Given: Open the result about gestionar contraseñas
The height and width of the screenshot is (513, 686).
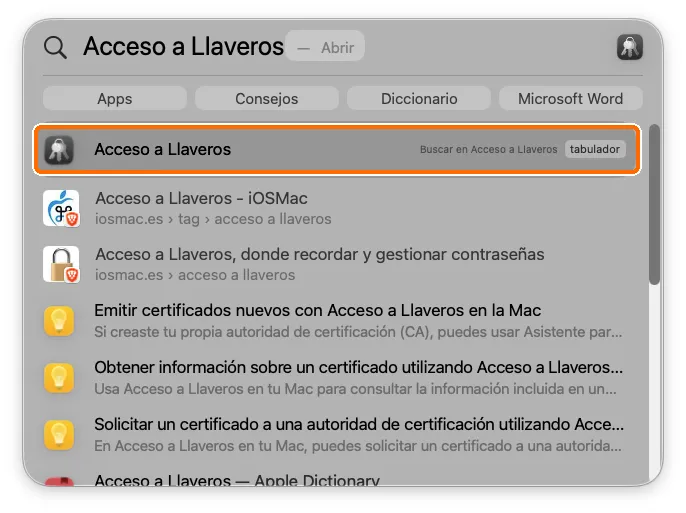Looking at the screenshot, I should click(337, 264).
